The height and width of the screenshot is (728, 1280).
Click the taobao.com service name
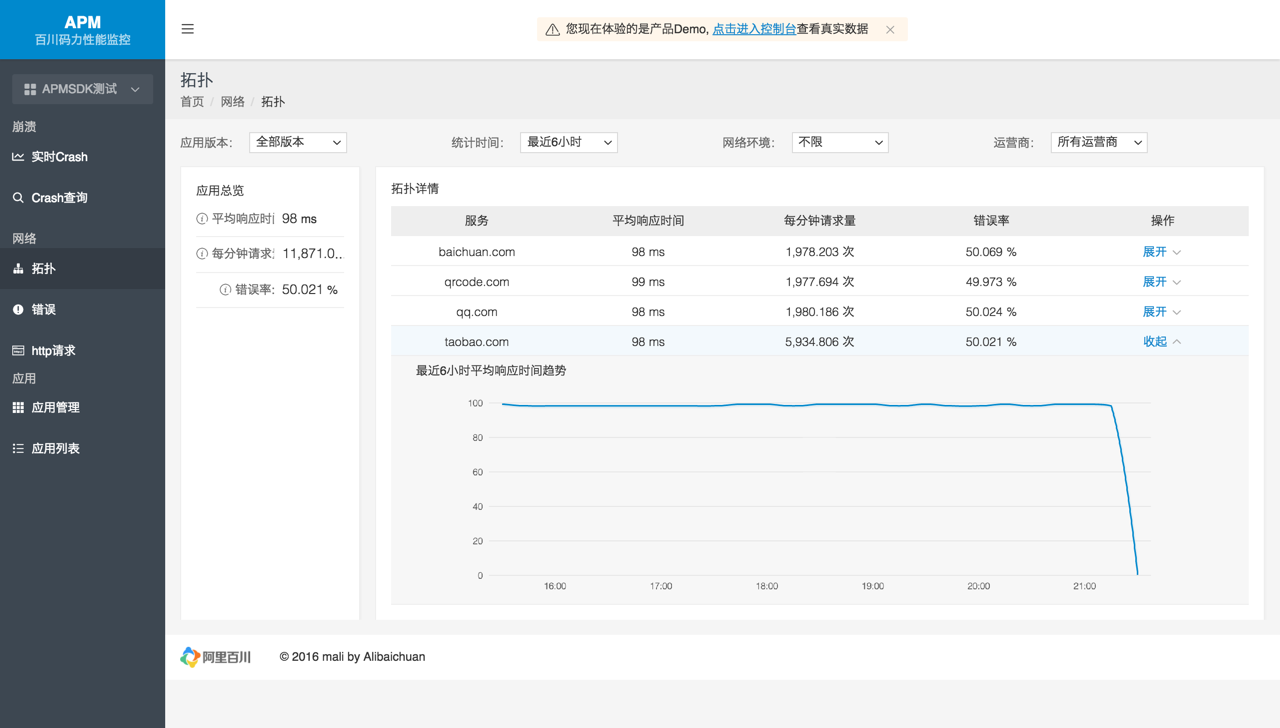coord(477,342)
